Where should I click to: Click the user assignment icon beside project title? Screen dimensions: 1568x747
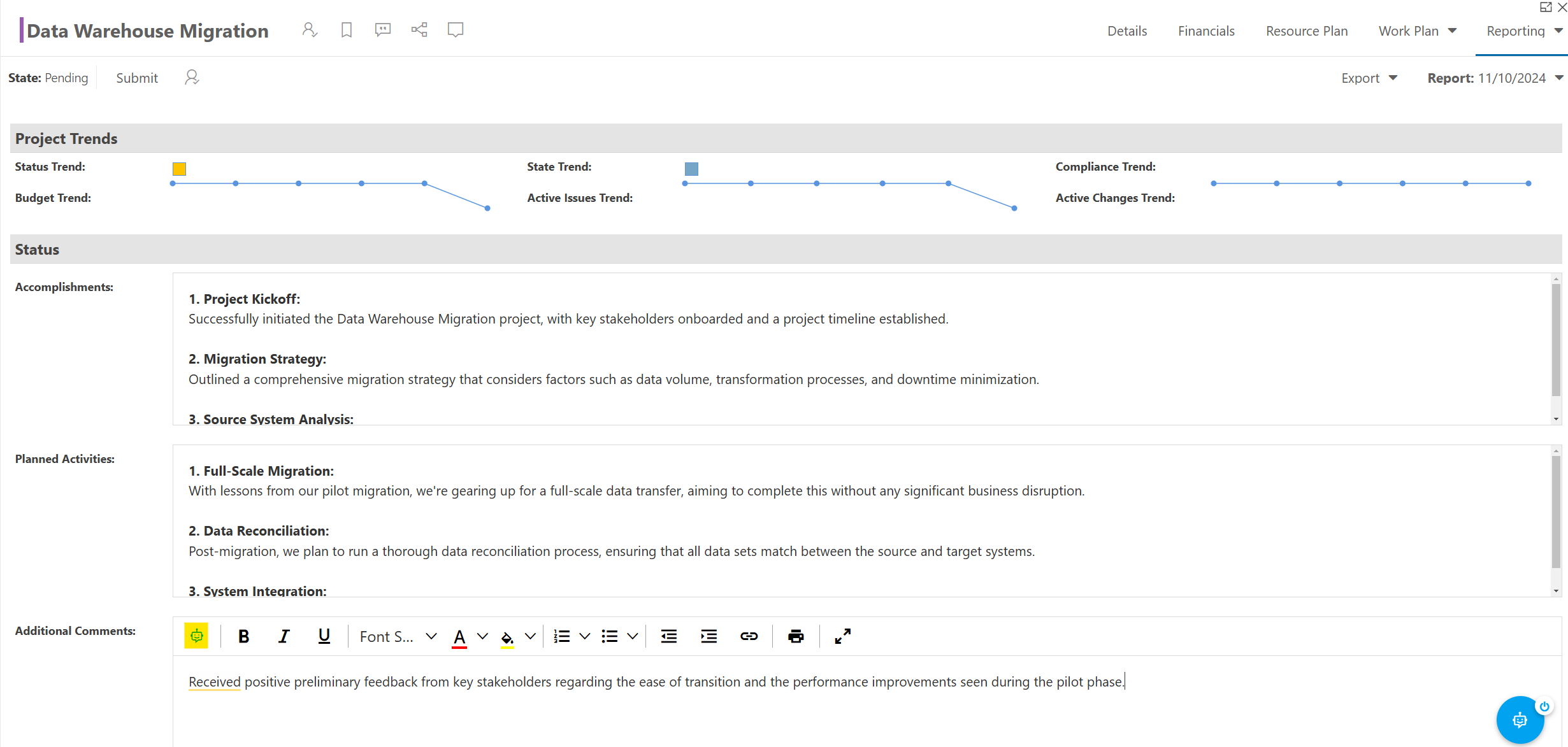click(310, 30)
